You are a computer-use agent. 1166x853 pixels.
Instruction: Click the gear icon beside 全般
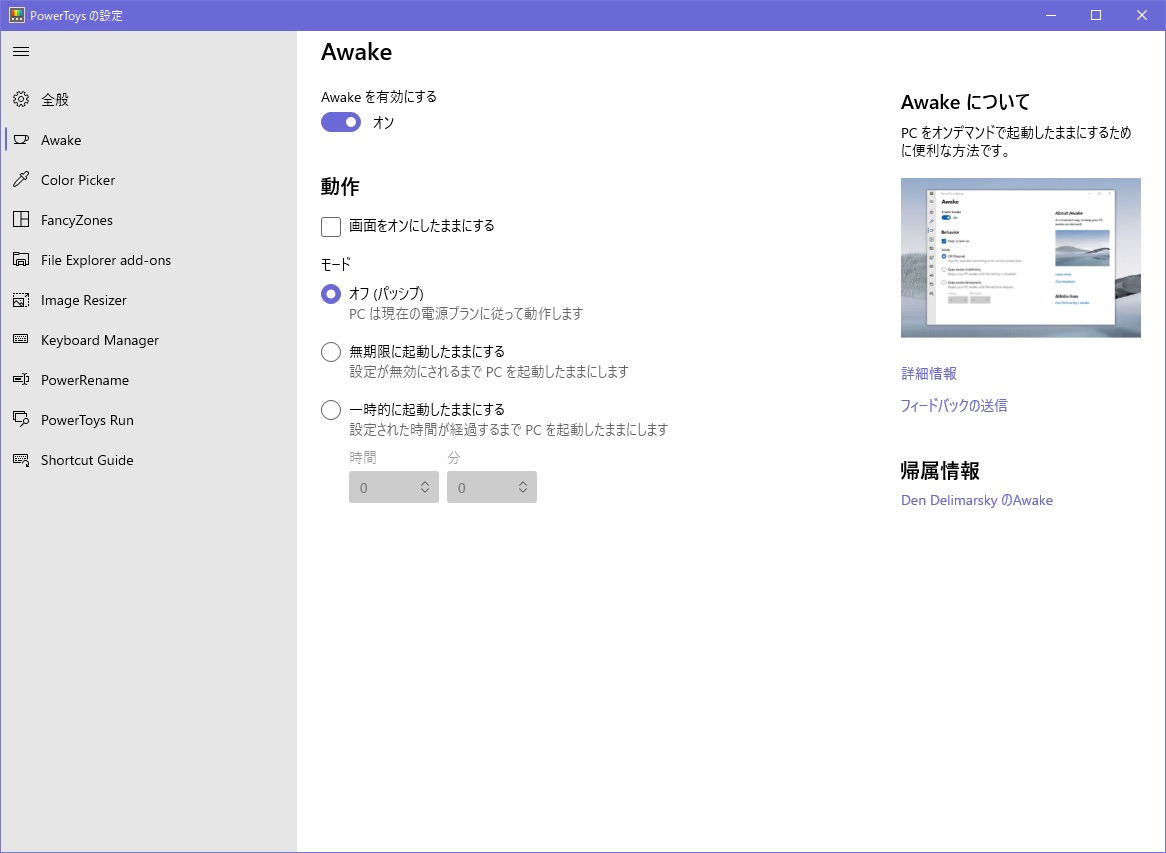(21, 99)
